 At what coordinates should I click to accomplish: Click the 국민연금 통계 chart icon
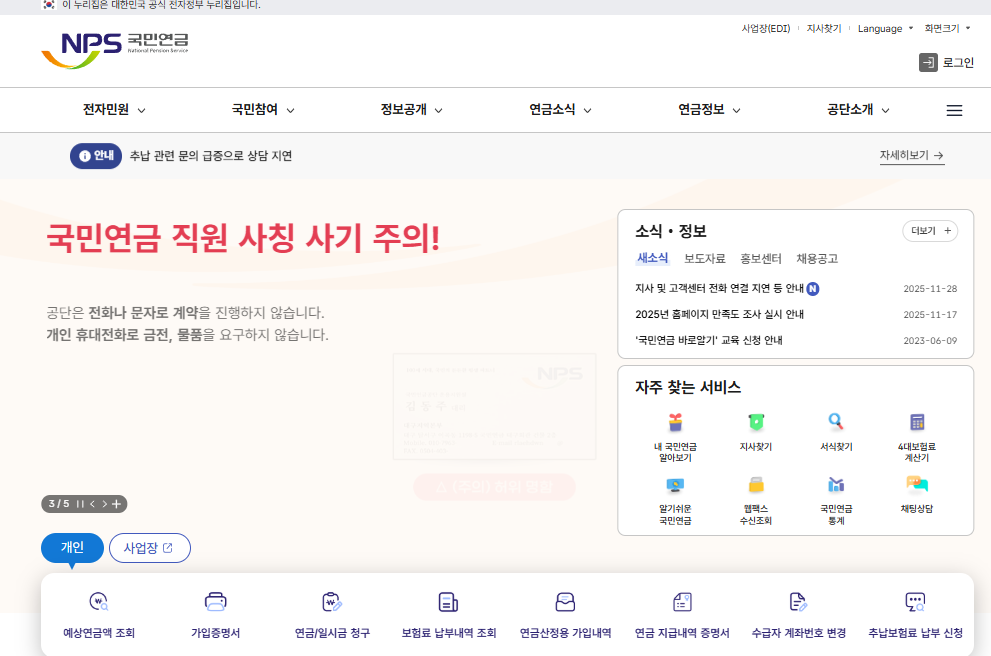click(836, 485)
